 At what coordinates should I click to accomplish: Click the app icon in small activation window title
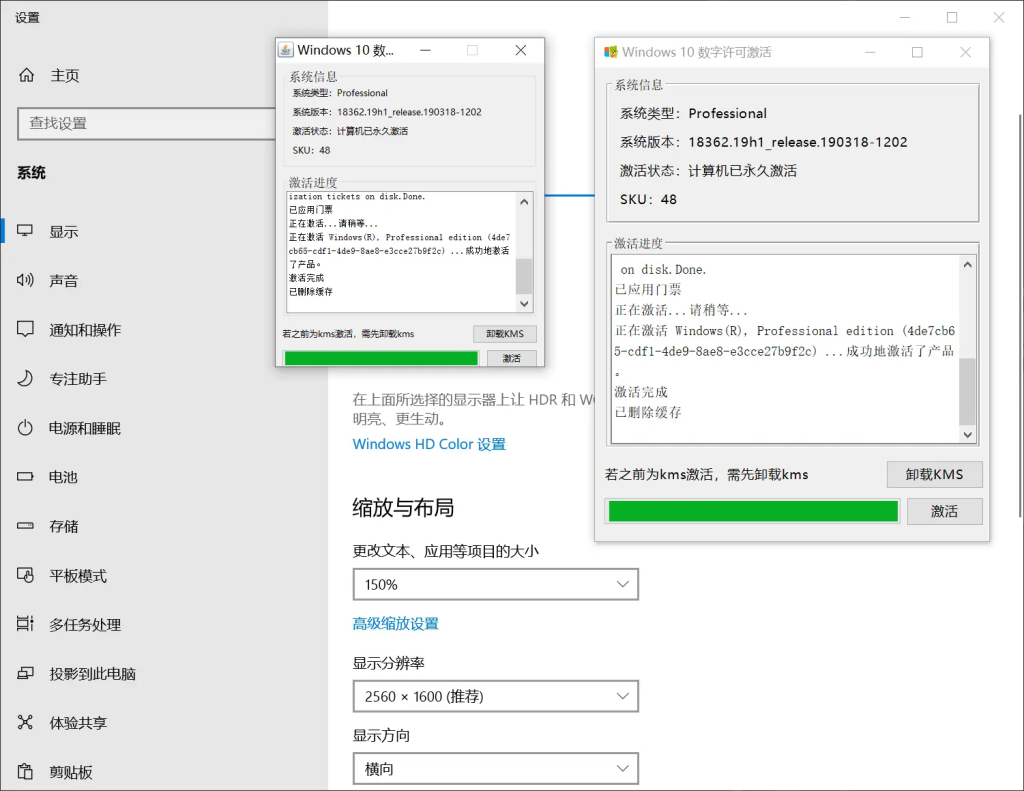click(285, 50)
